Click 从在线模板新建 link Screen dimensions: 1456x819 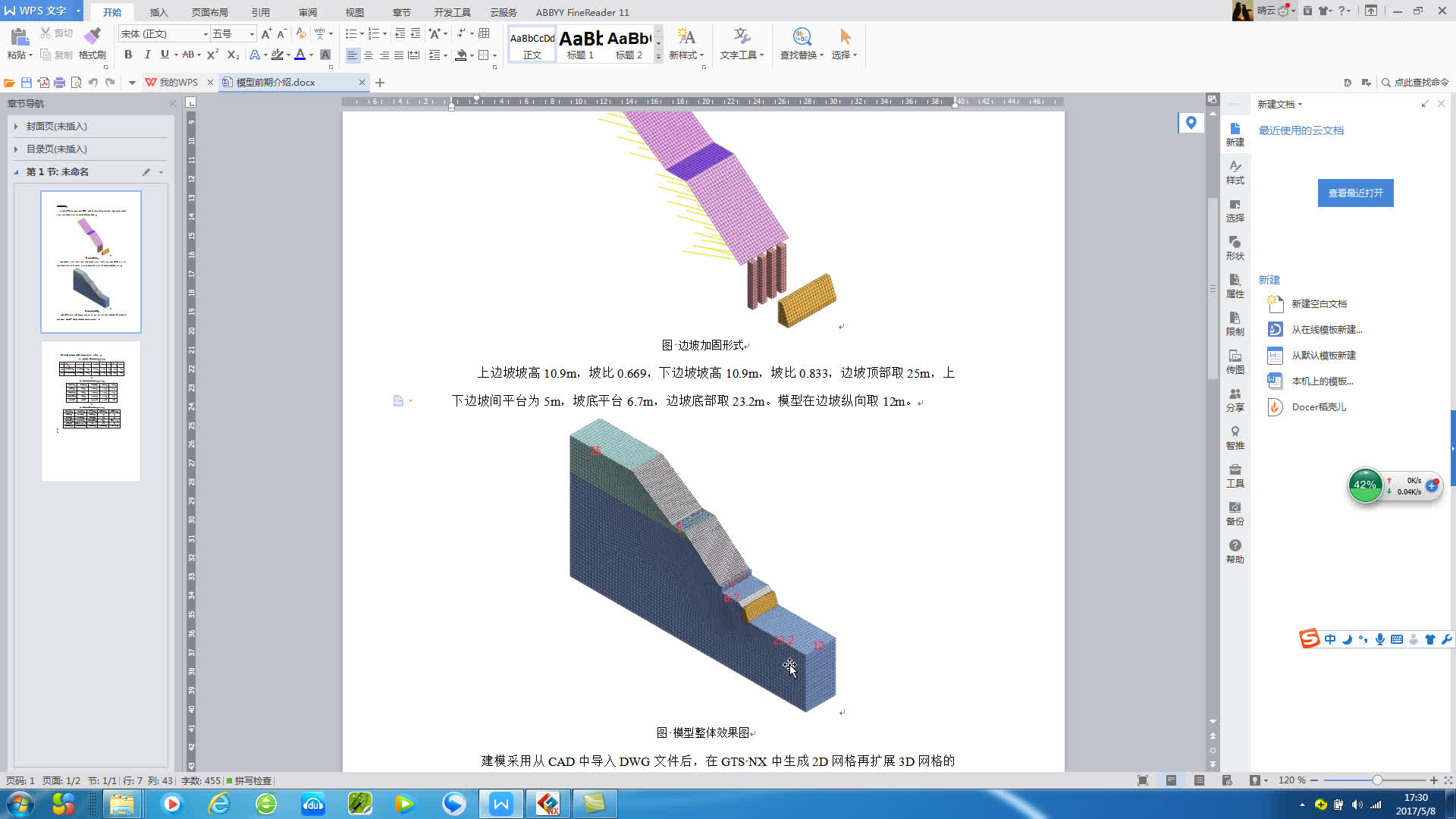point(1326,329)
